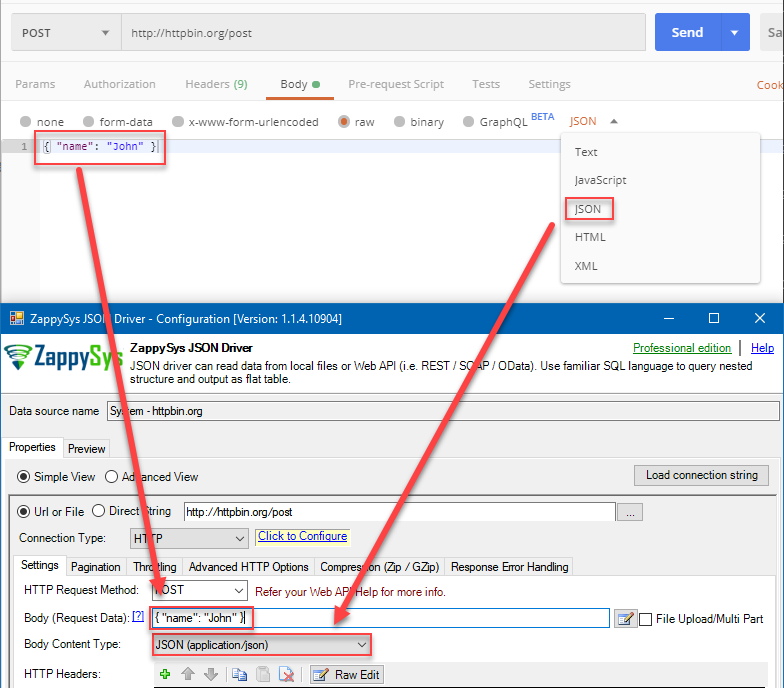784x688 pixels.
Task: Open the Throttling tab
Action: click(x=154, y=566)
